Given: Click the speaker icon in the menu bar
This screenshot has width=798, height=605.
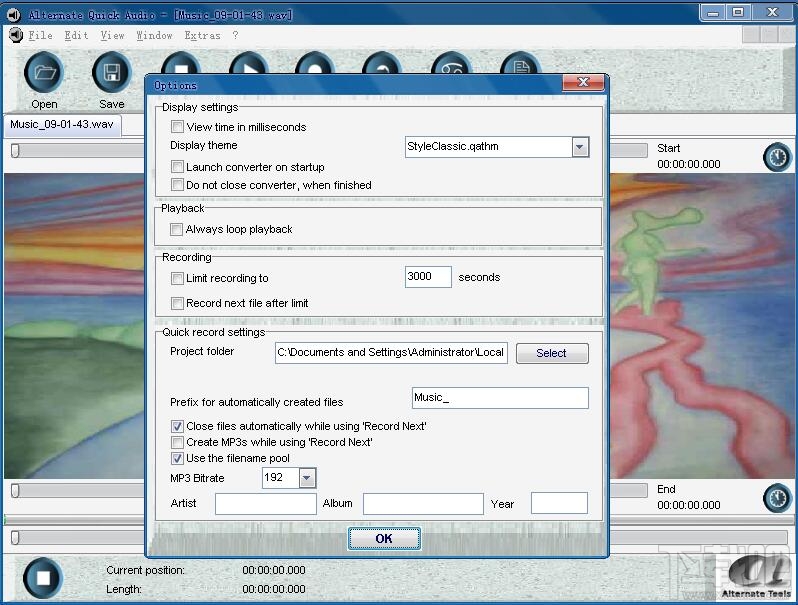Looking at the screenshot, I should [16, 35].
